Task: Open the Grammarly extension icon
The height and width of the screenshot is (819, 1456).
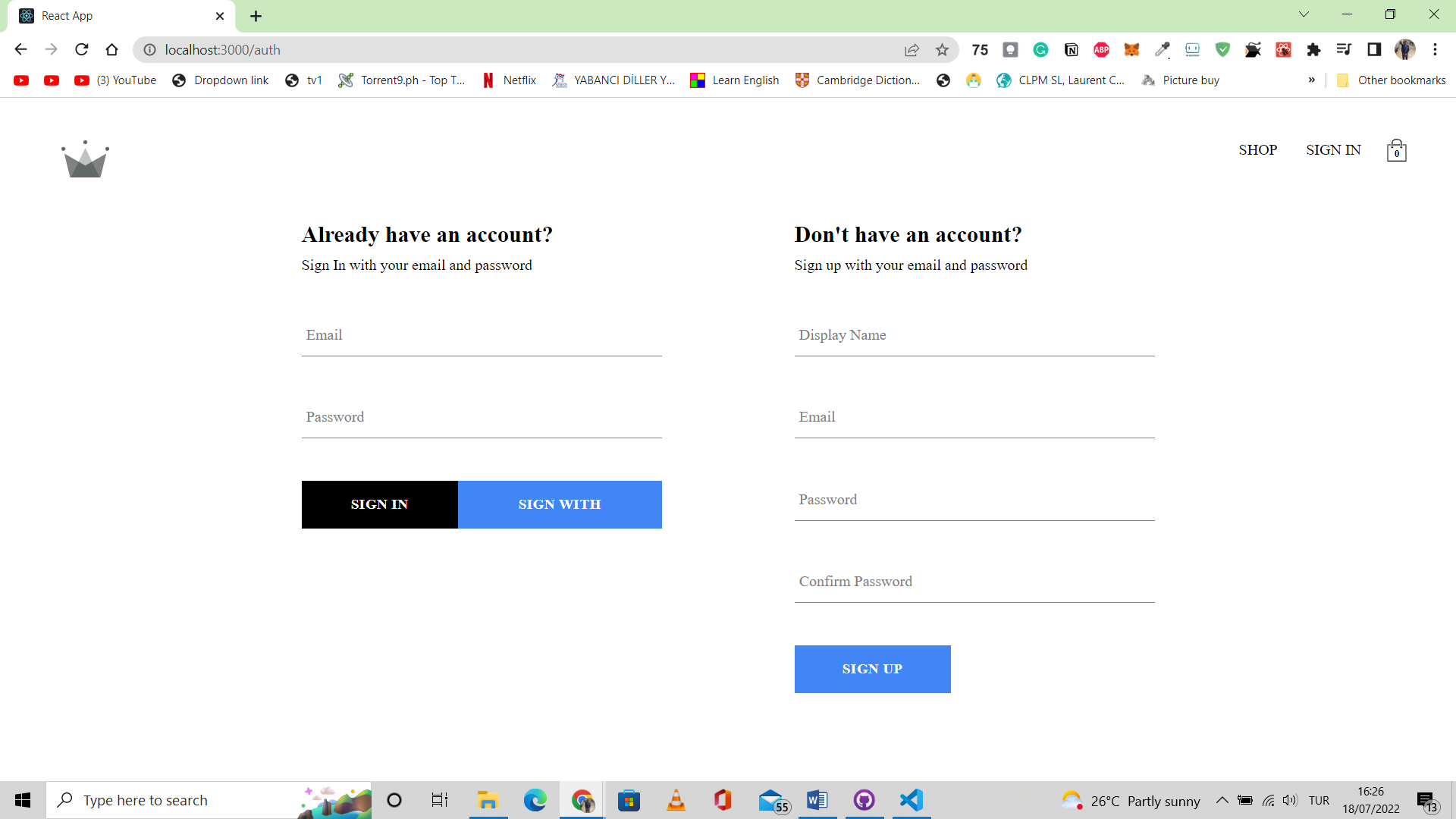Action: [x=1040, y=50]
